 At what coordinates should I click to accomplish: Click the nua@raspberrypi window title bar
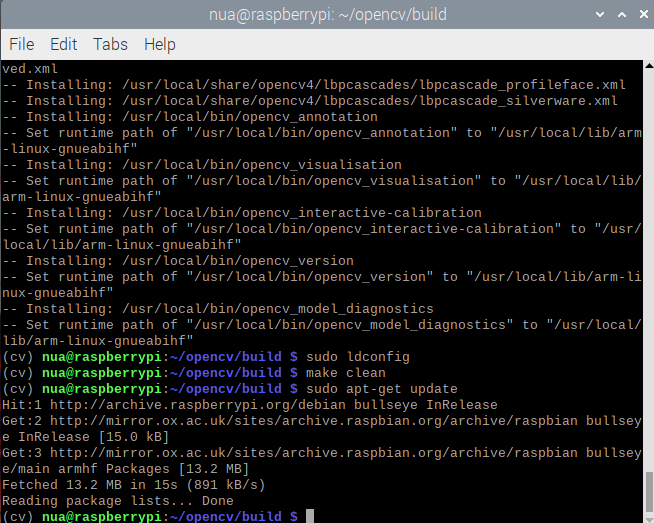tap(327, 14)
